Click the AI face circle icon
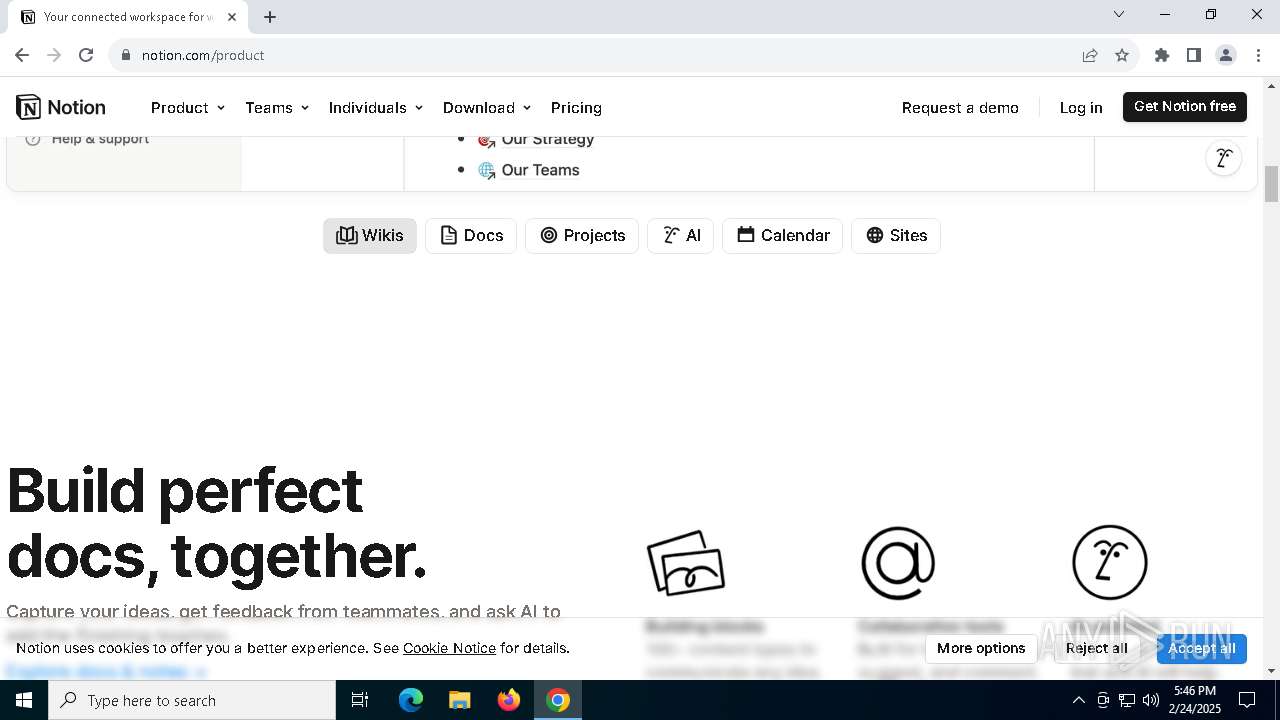1280x720 pixels. point(1109,562)
